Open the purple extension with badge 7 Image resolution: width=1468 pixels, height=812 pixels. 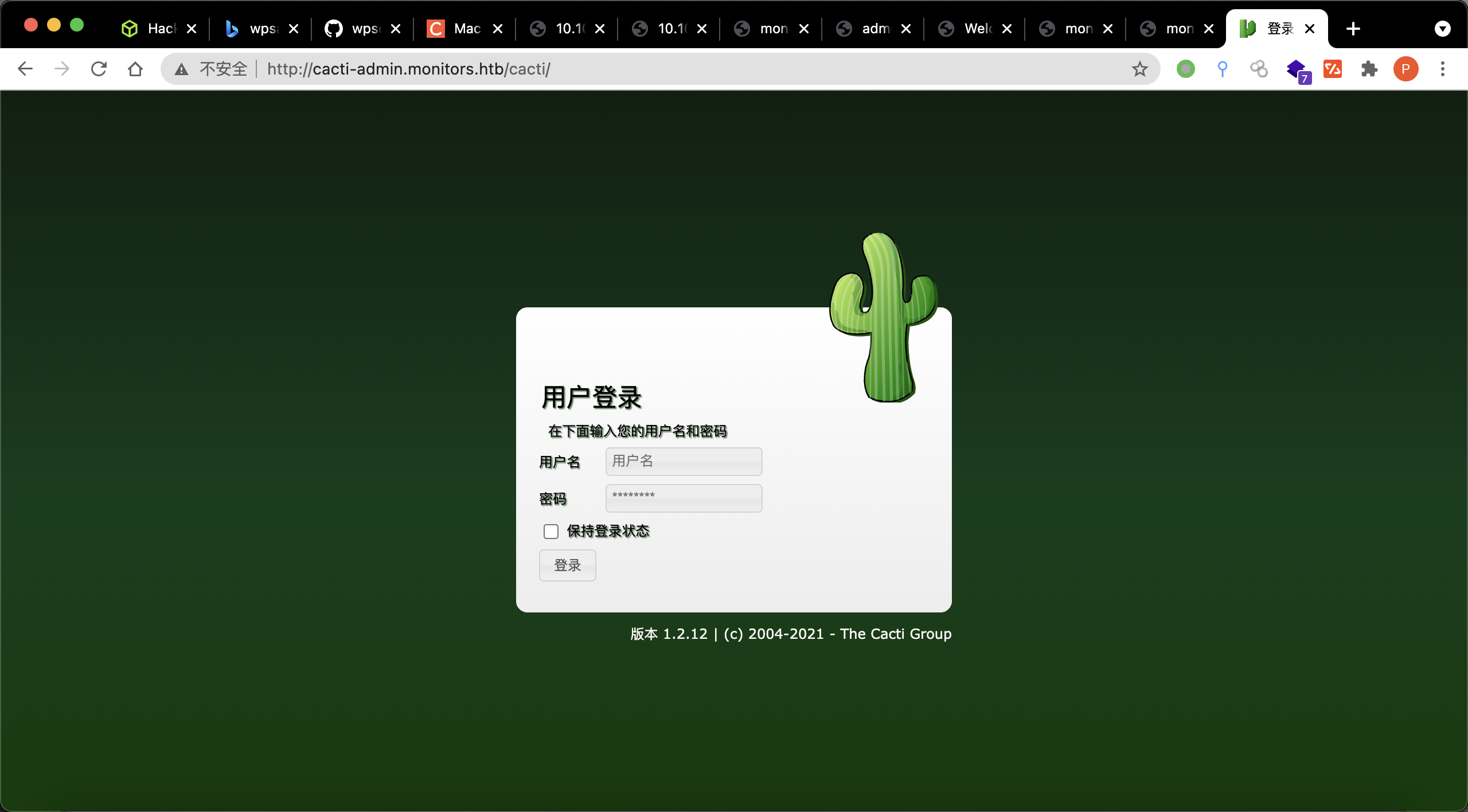click(1298, 71)
